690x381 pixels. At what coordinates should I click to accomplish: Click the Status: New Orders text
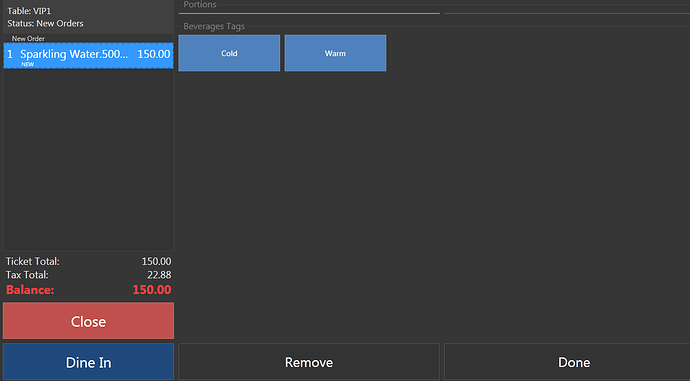[x=45, y=23]
